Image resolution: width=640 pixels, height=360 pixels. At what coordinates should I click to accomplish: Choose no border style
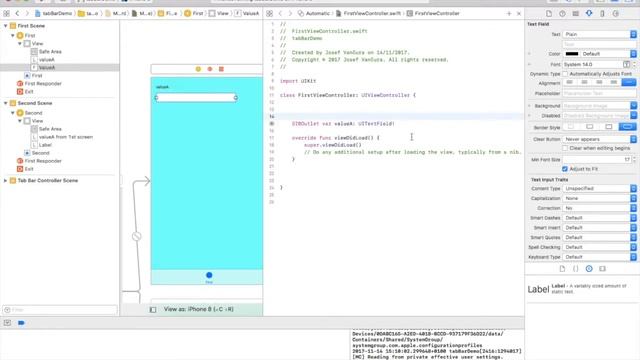tap(571, 127)
